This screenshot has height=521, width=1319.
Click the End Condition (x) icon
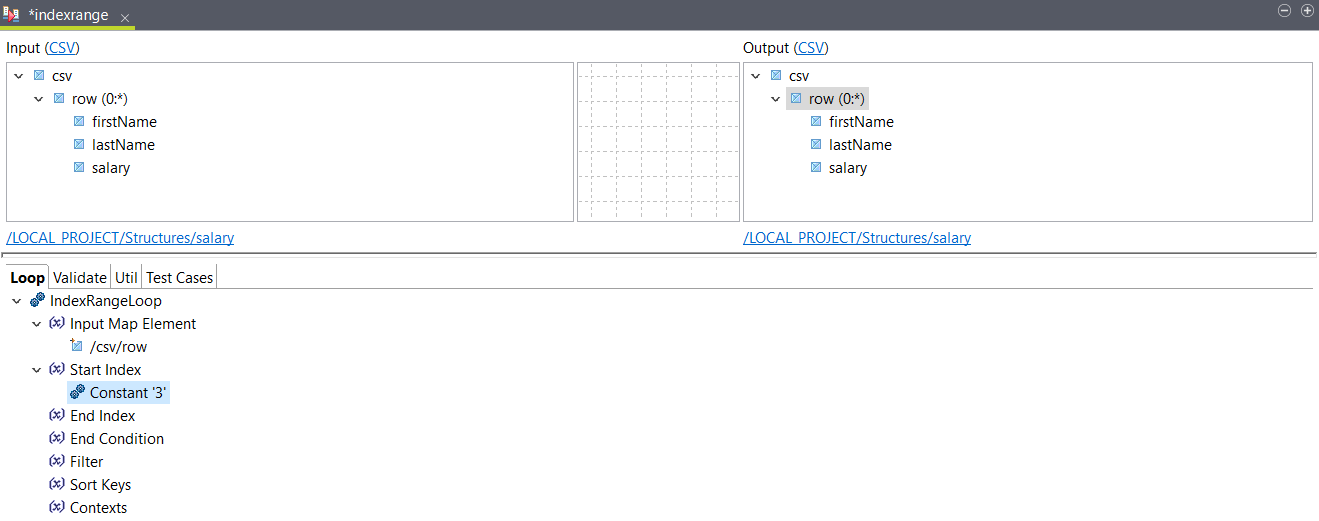click(57, 438)
